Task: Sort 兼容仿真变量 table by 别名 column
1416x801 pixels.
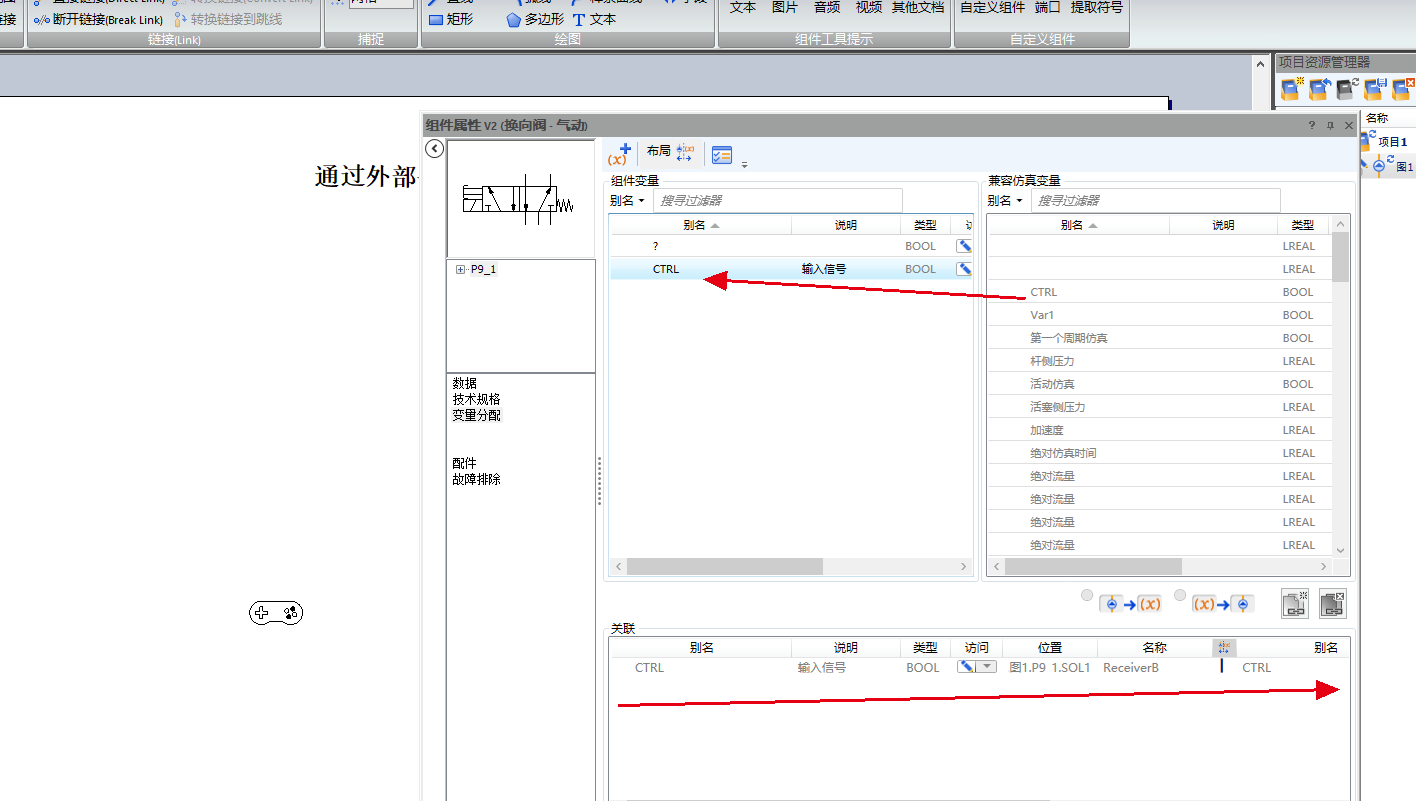Action: click(x=1078, y=225)
